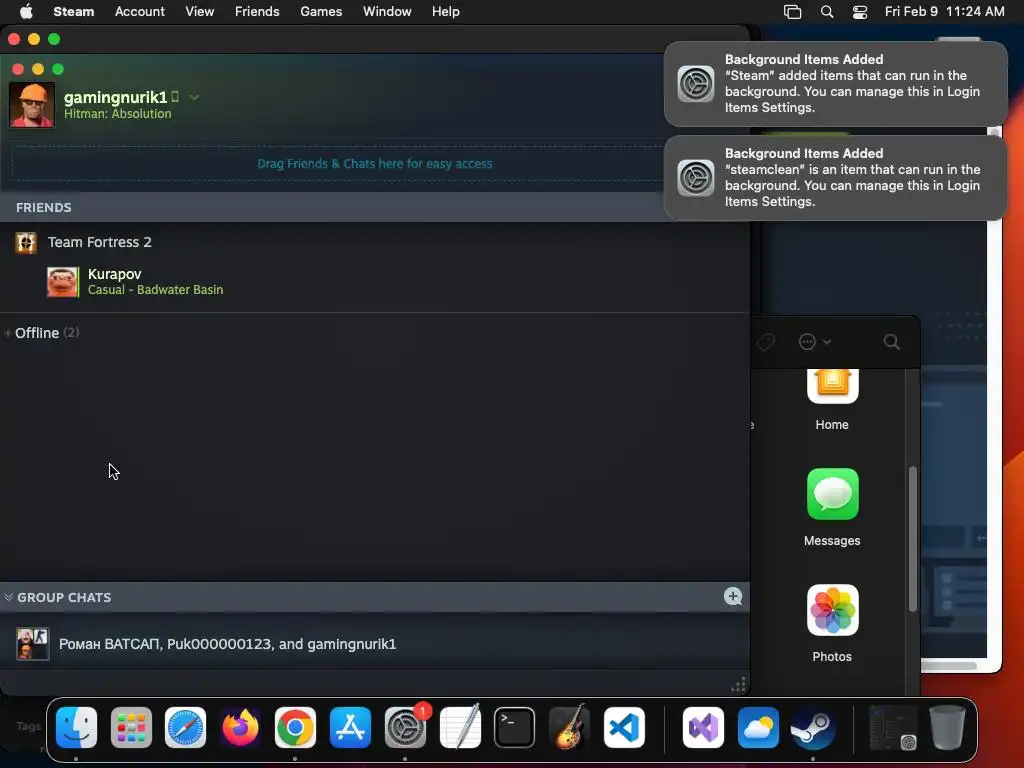Click the Team Fortress 2 group label

[99, 242]
